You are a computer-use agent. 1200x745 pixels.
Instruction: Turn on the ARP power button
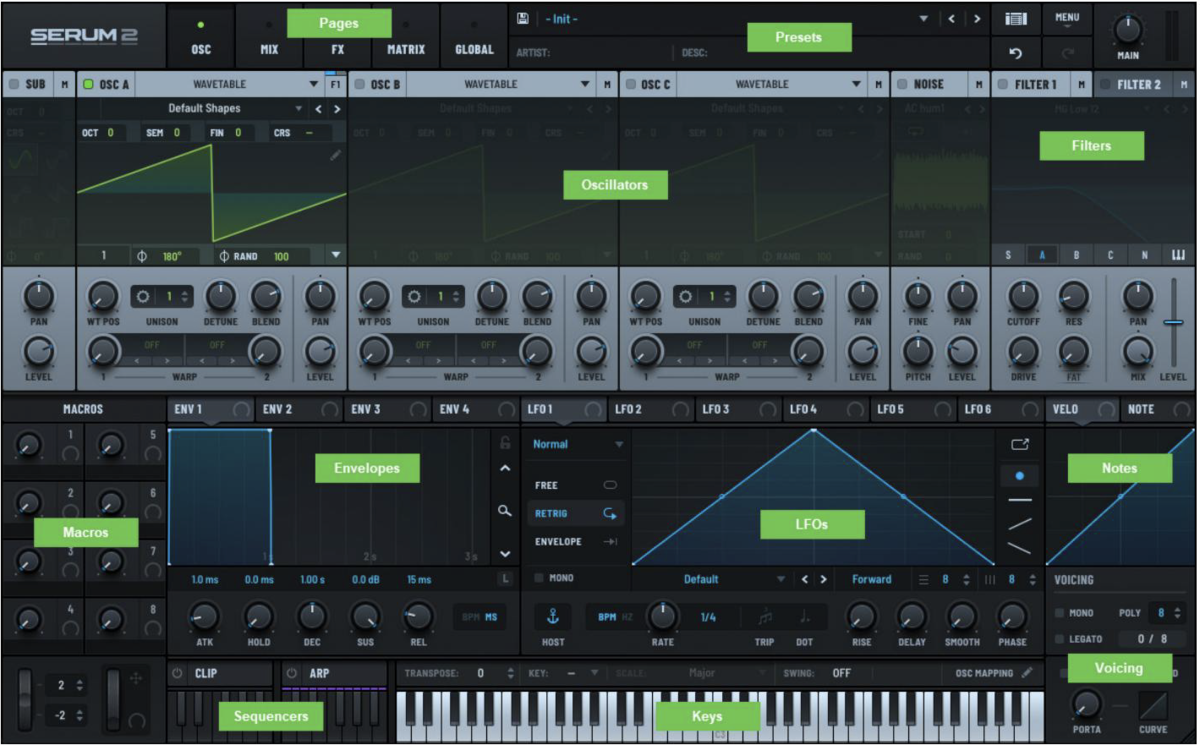(291, 673)
